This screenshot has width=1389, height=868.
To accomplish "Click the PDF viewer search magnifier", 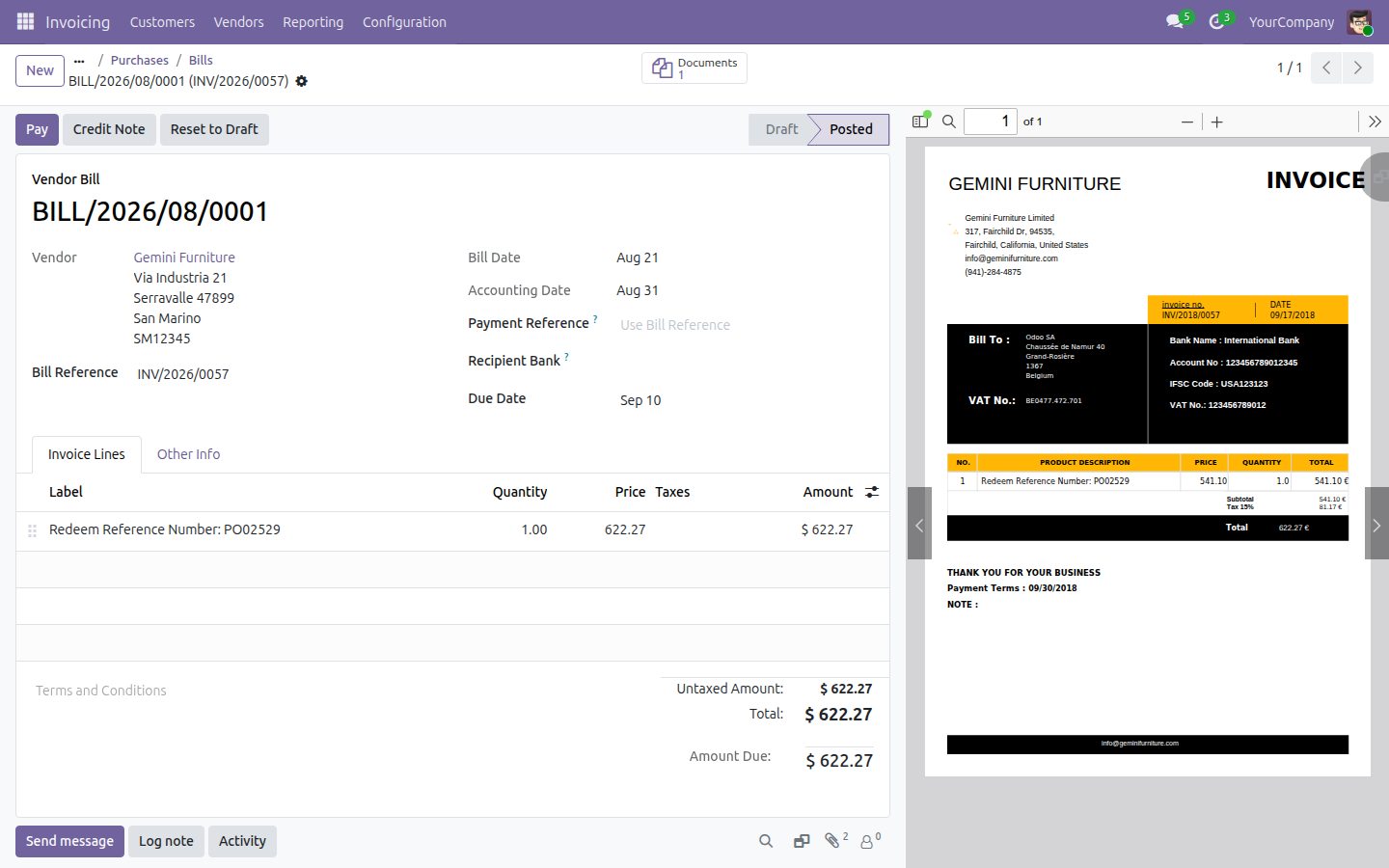I will 949,122.
